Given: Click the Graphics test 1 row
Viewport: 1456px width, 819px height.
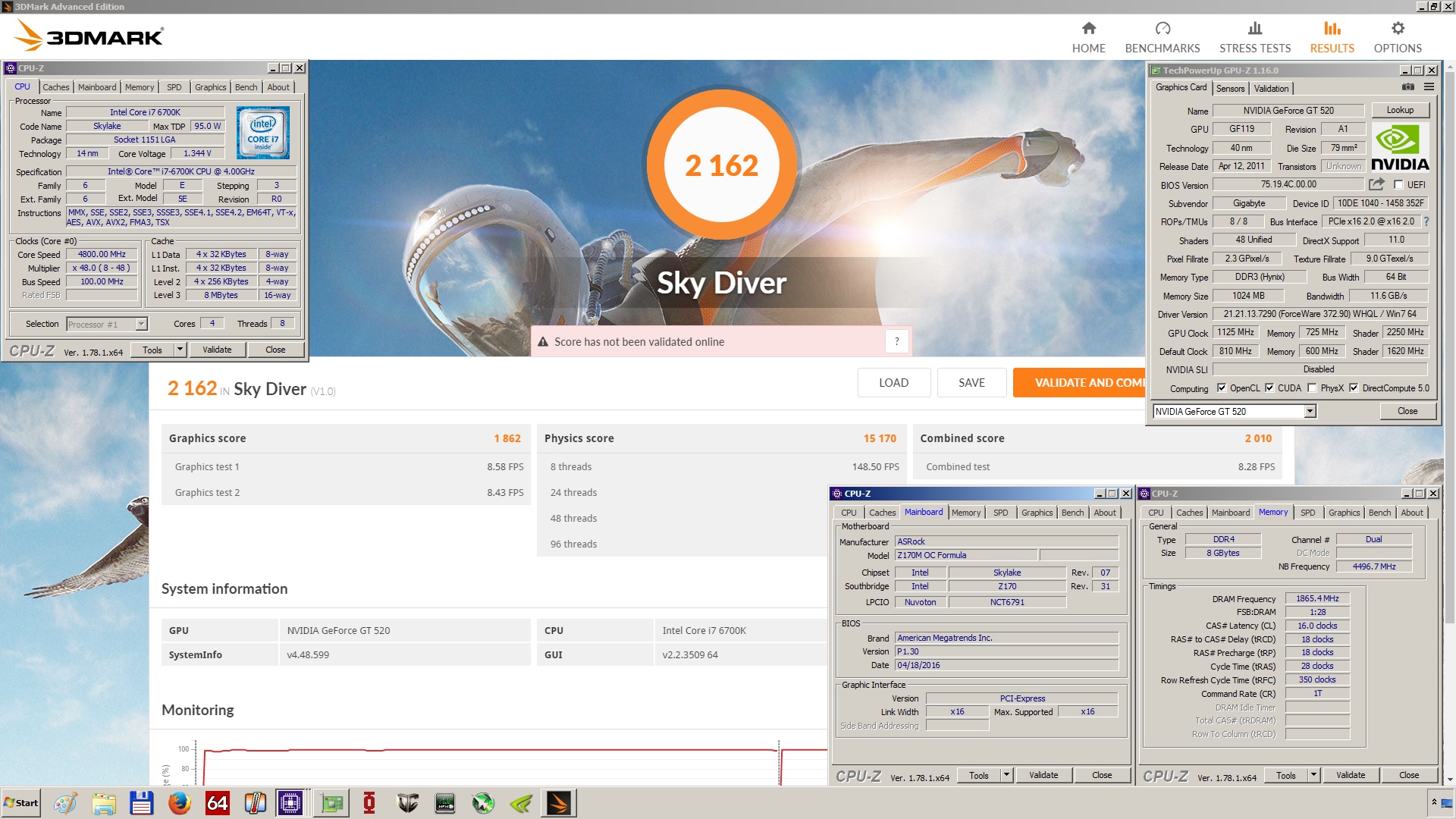Looking at the screenshot, I should [x=346, y=467].
